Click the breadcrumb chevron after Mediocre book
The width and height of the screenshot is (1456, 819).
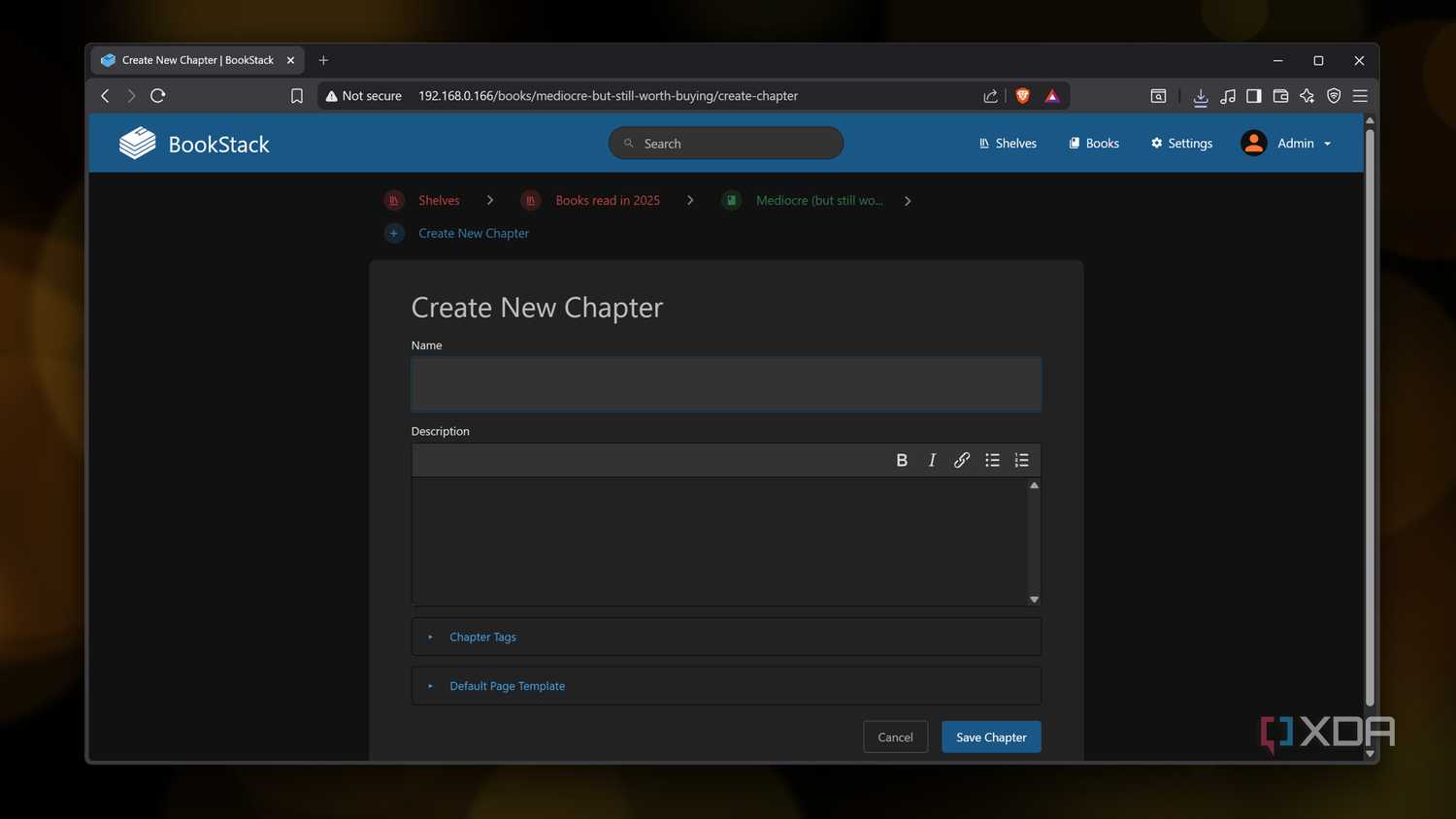[x=908, y=201]
